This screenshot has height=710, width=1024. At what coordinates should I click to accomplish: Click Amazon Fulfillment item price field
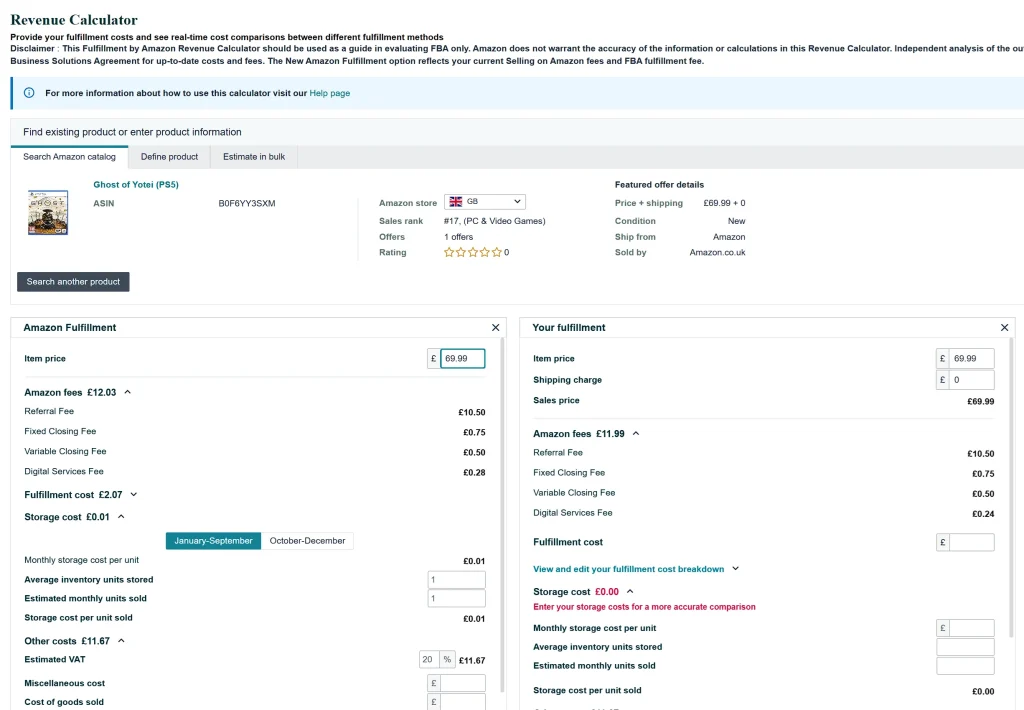click(462, 359)
